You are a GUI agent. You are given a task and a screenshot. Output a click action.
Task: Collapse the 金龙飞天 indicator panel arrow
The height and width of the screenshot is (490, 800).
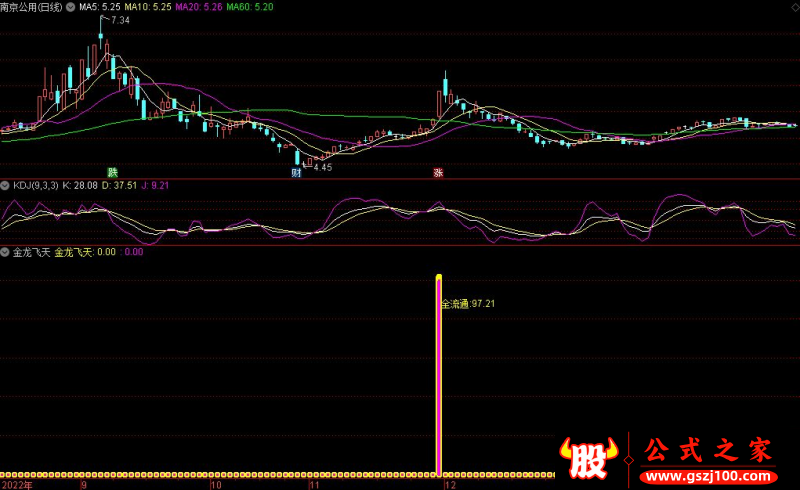point(5,253)
